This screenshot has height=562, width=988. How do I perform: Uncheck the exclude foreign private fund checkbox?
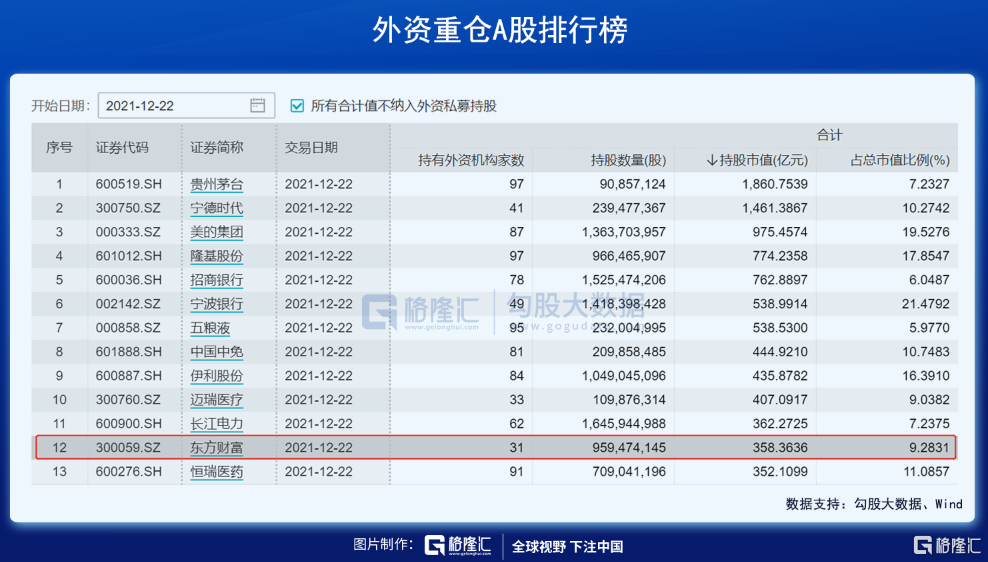point(297,105)
